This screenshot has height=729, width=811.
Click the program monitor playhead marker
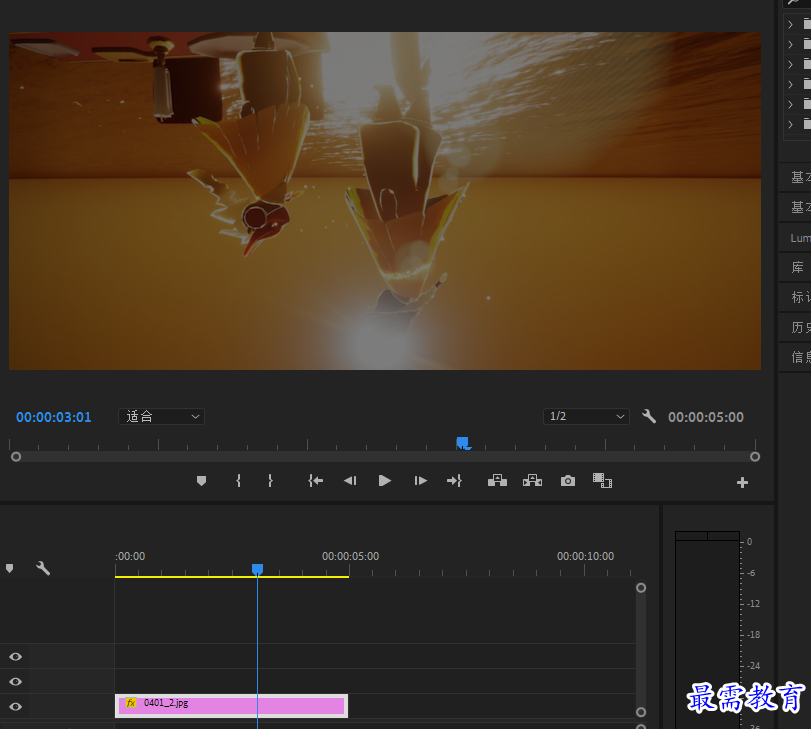462,443
